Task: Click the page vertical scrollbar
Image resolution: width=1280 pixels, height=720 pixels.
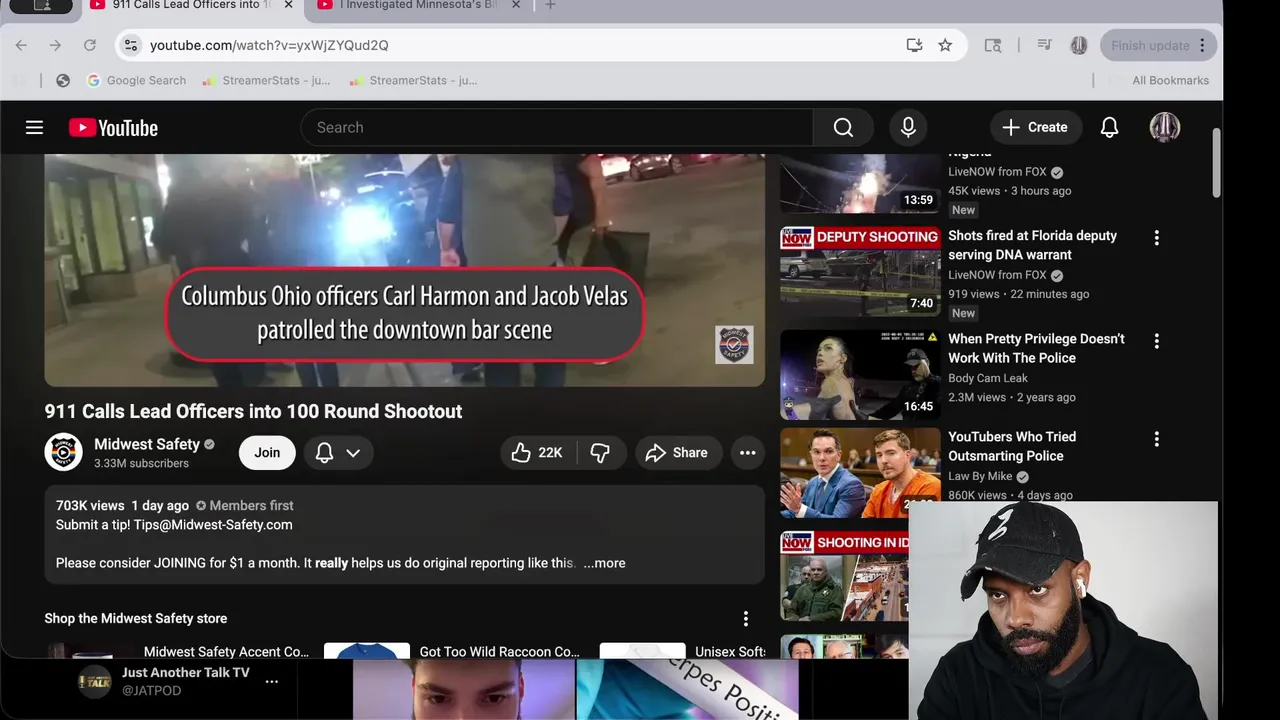Action: click(x=1216, y=162)
